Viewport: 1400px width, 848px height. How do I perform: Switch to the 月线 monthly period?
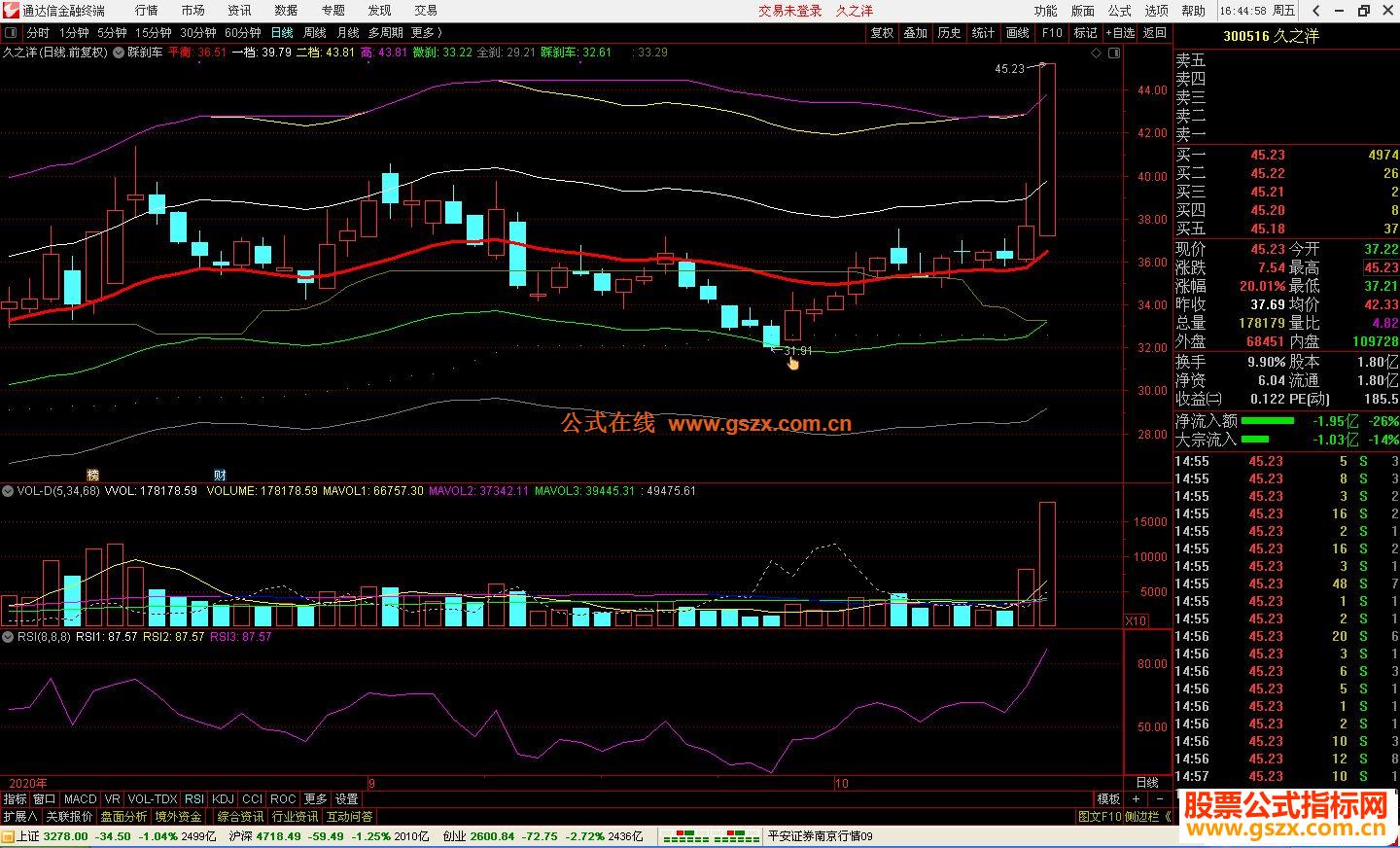pyautogui.click(x=348, y=33)
